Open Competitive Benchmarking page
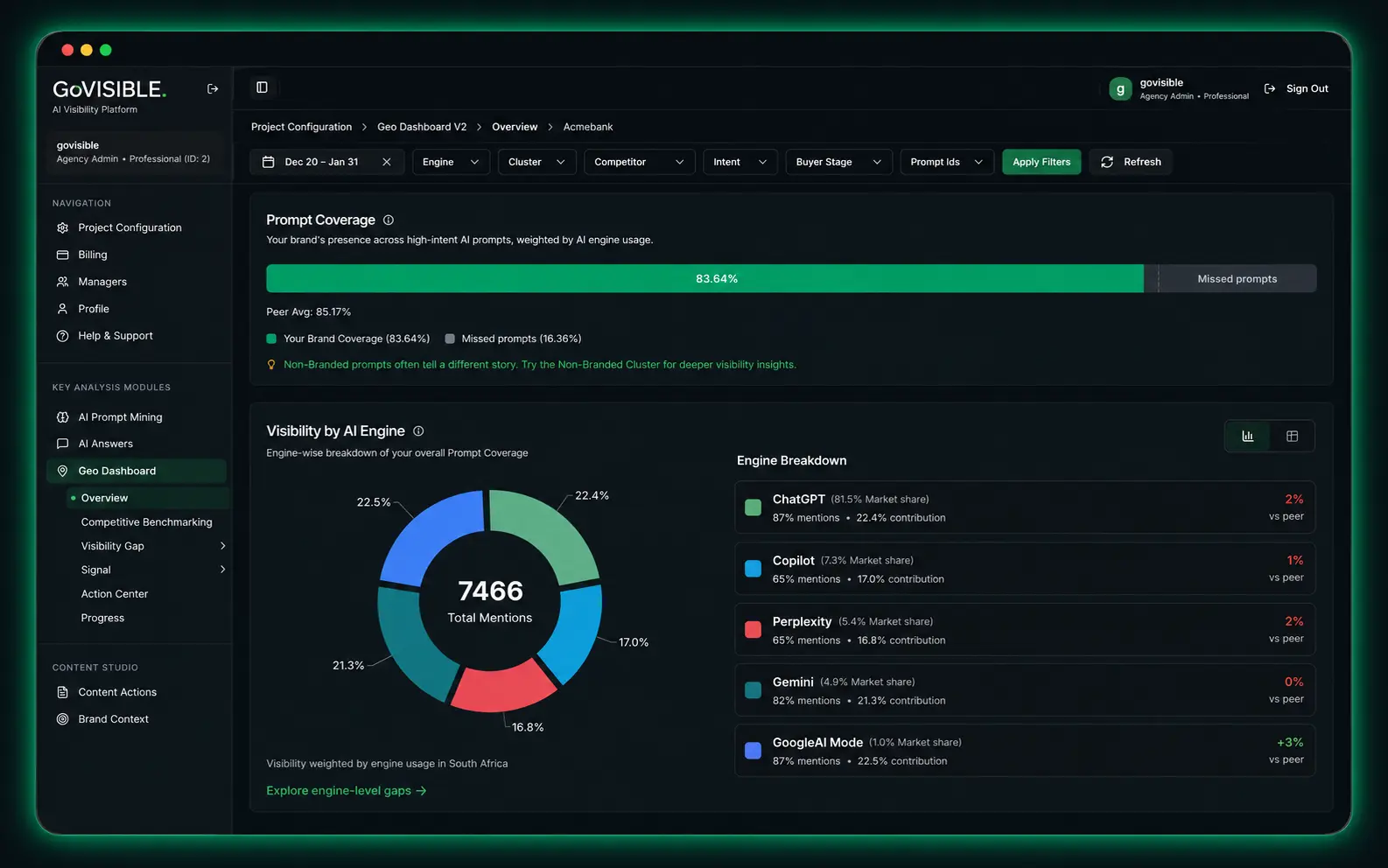 [146, 522]
